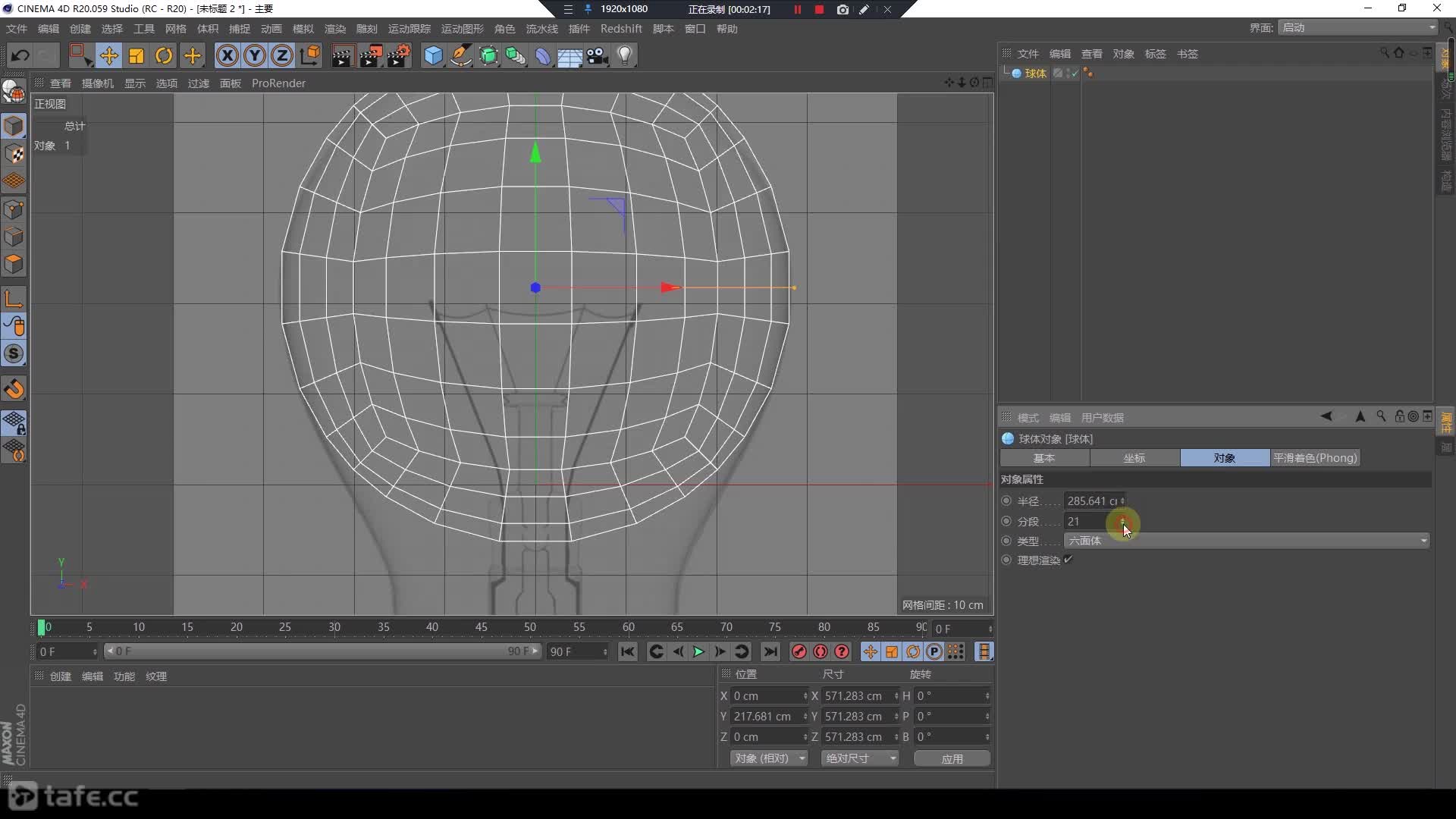Open the Redshift menu

[621, 29]
